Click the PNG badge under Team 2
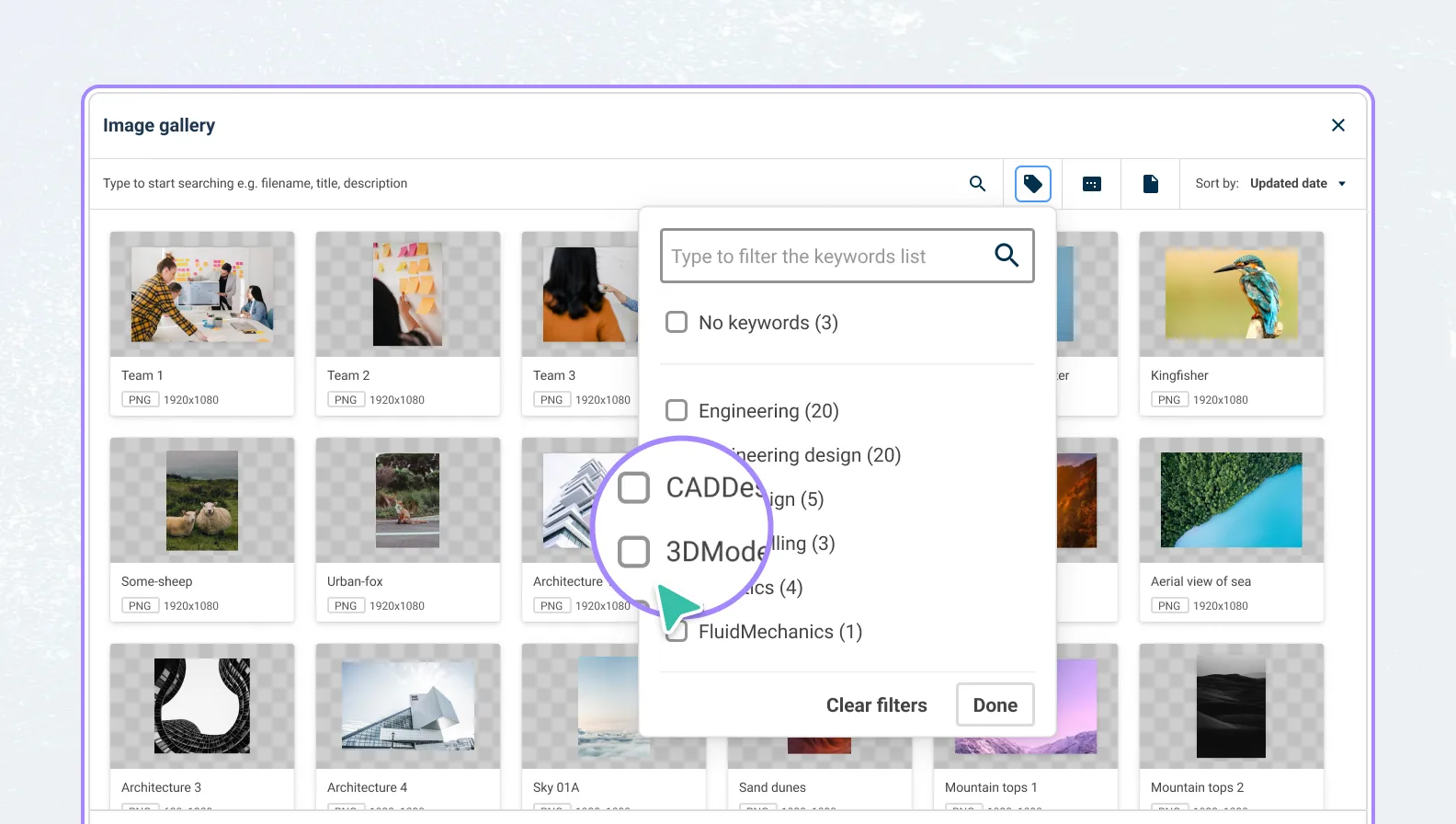Screen dimensions: 1456x824 click(x=346, y=400)
